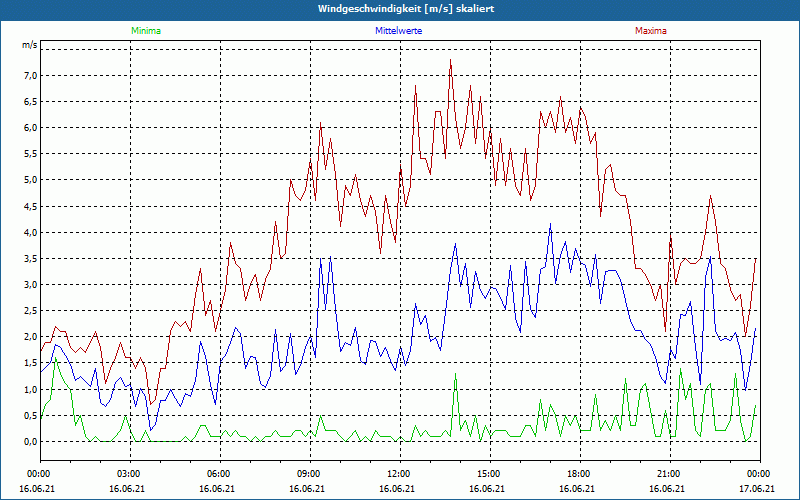The image size is (800, 500).
Task: Click the 5,0 y-axis tick label
Action: [31, 180]
